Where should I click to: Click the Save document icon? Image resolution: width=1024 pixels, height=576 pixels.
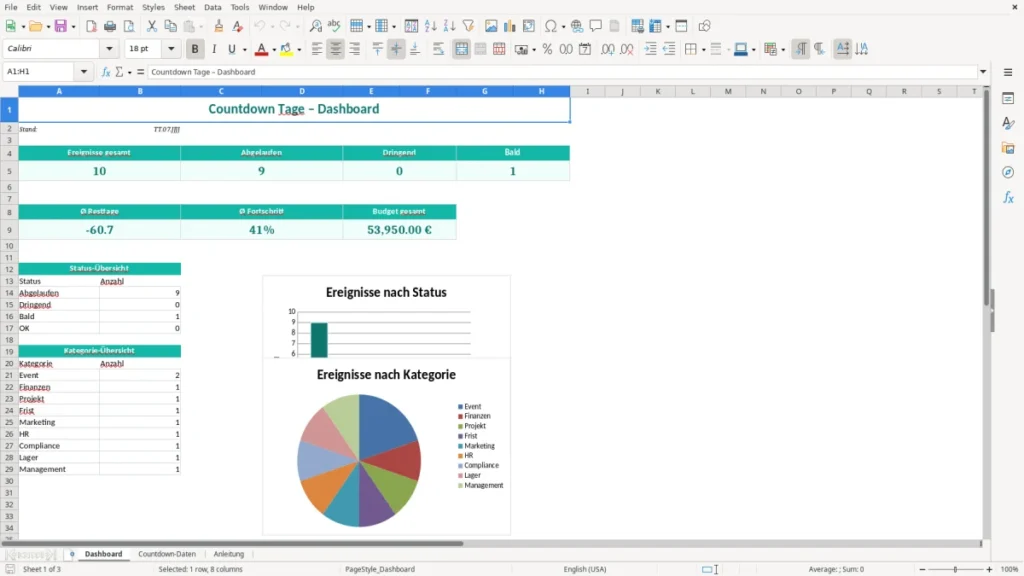click(61, 26)
